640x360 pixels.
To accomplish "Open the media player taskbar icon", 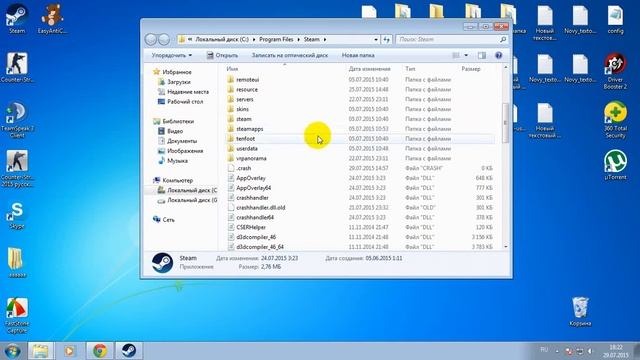I will [69, 351].
